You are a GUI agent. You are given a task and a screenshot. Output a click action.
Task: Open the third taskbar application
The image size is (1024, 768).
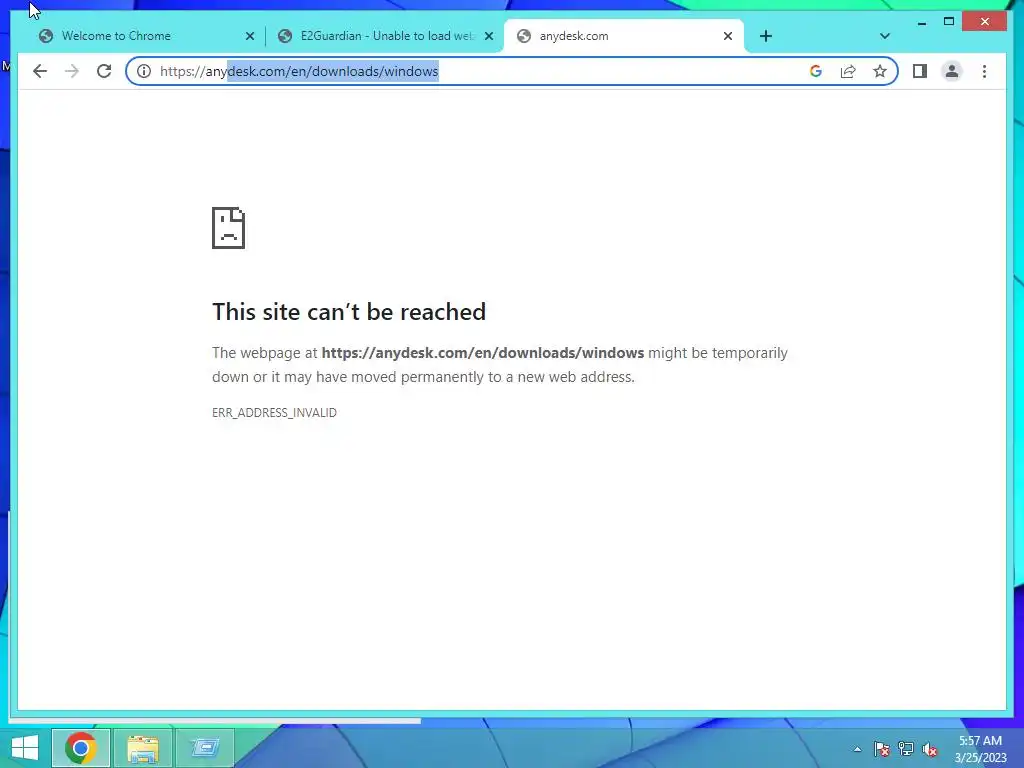(x=205, y=748)
